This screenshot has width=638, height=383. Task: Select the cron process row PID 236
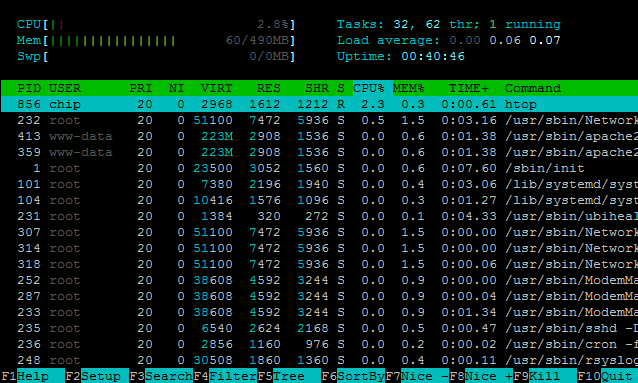pos(319,344)
